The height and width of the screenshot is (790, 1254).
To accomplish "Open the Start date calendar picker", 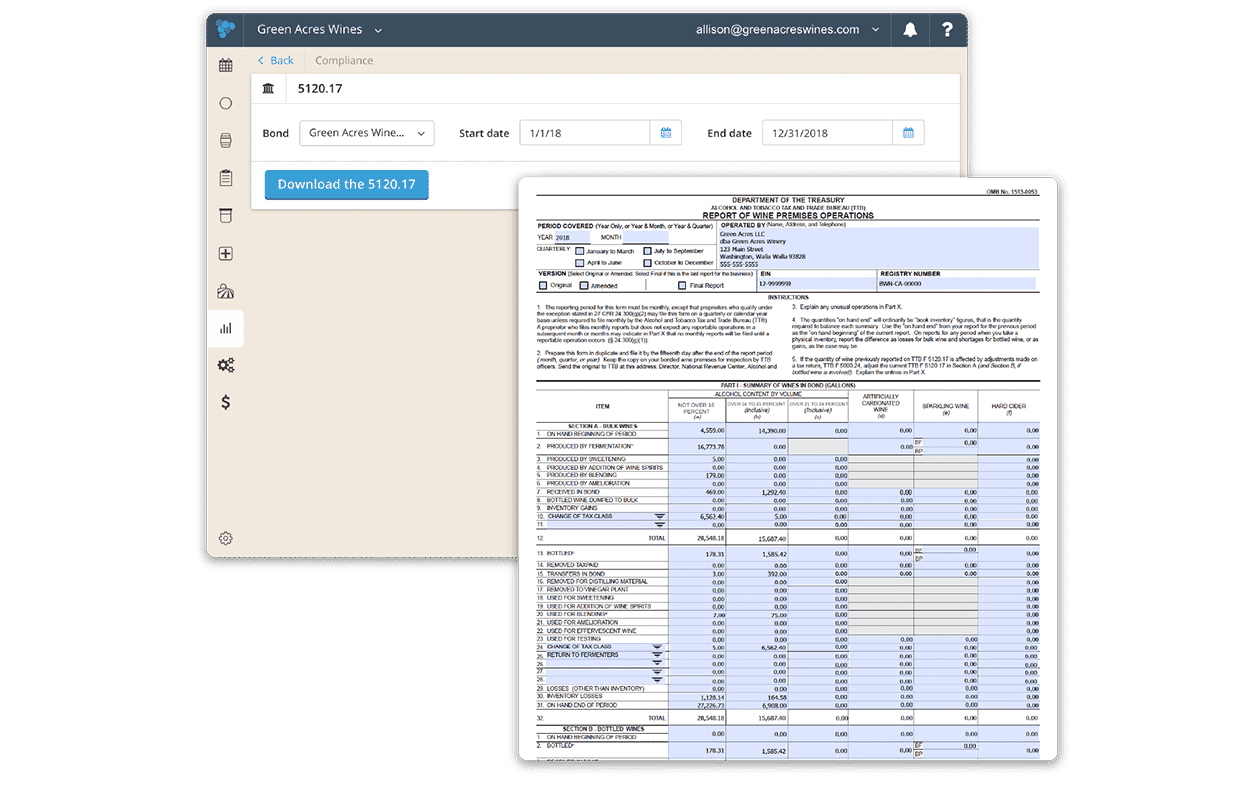I will point(666,133).
